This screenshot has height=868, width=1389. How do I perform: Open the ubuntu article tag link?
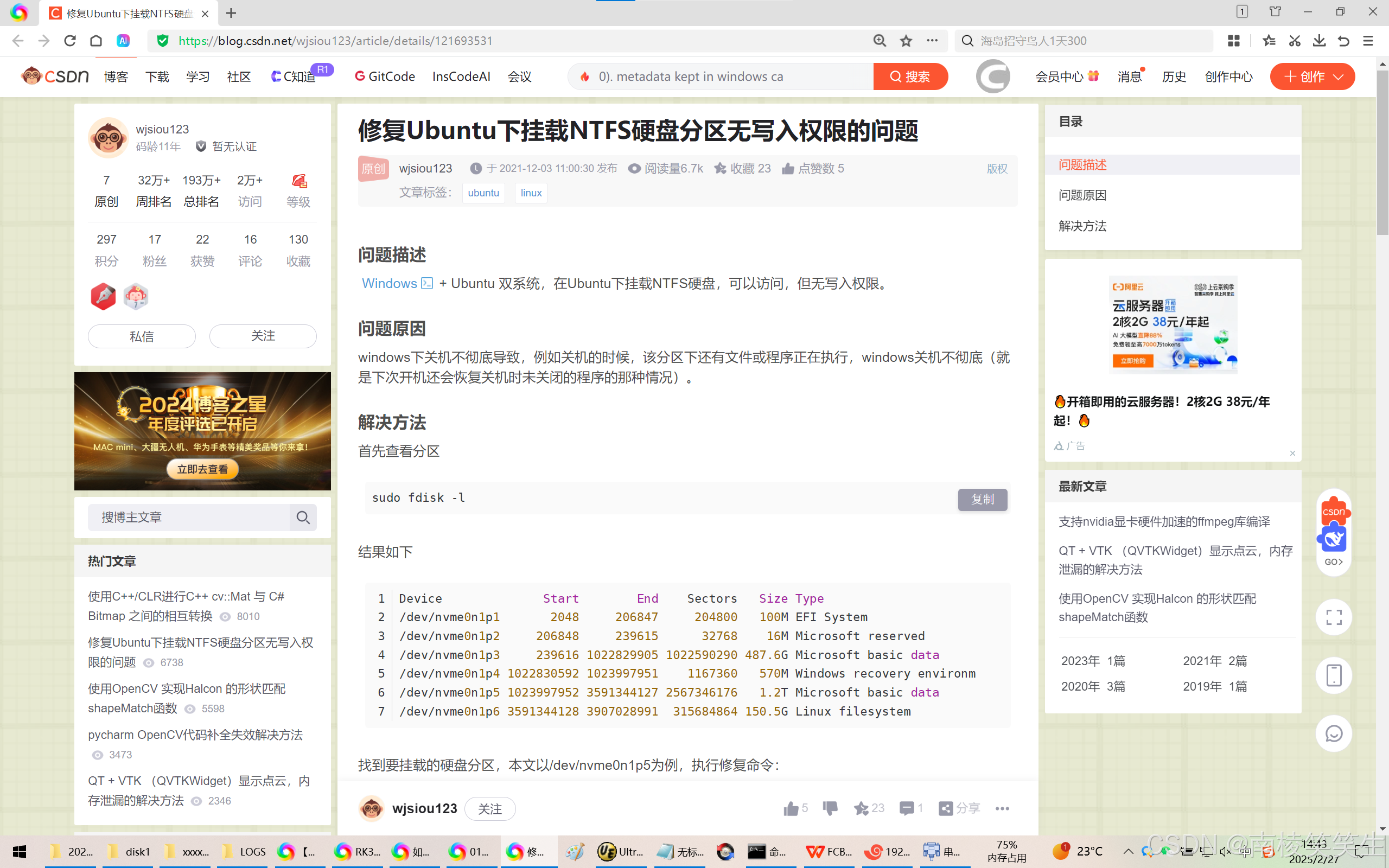coord(483,193)
